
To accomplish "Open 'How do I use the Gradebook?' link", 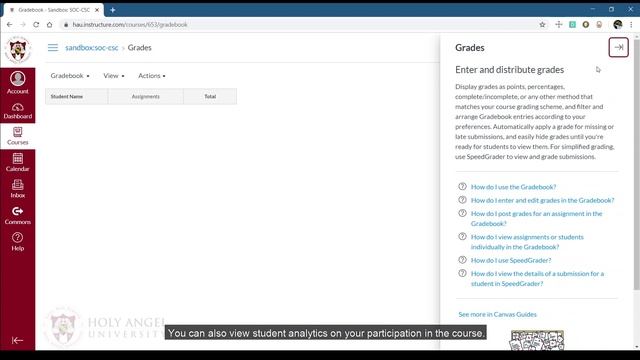I will tap(513, 187).
